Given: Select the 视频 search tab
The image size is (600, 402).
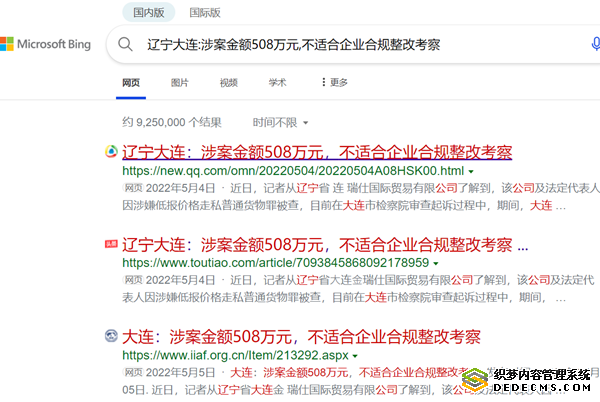Looking at the screenshot, I should [228, 82].
